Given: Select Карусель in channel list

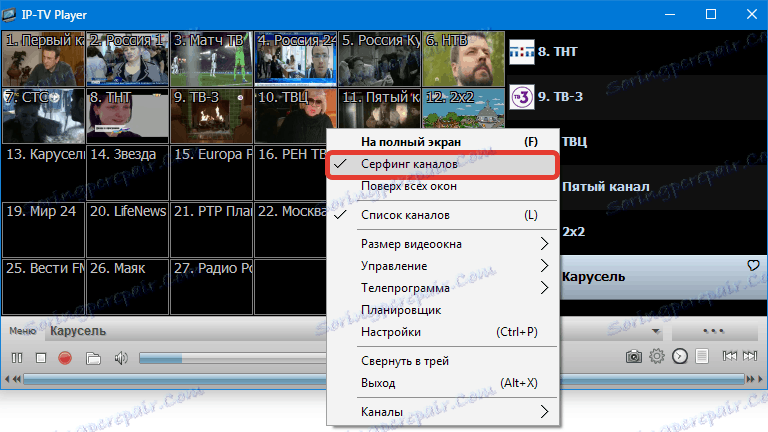Looking at the screenshot, I should pyautogui.click(x=663, y=277).
